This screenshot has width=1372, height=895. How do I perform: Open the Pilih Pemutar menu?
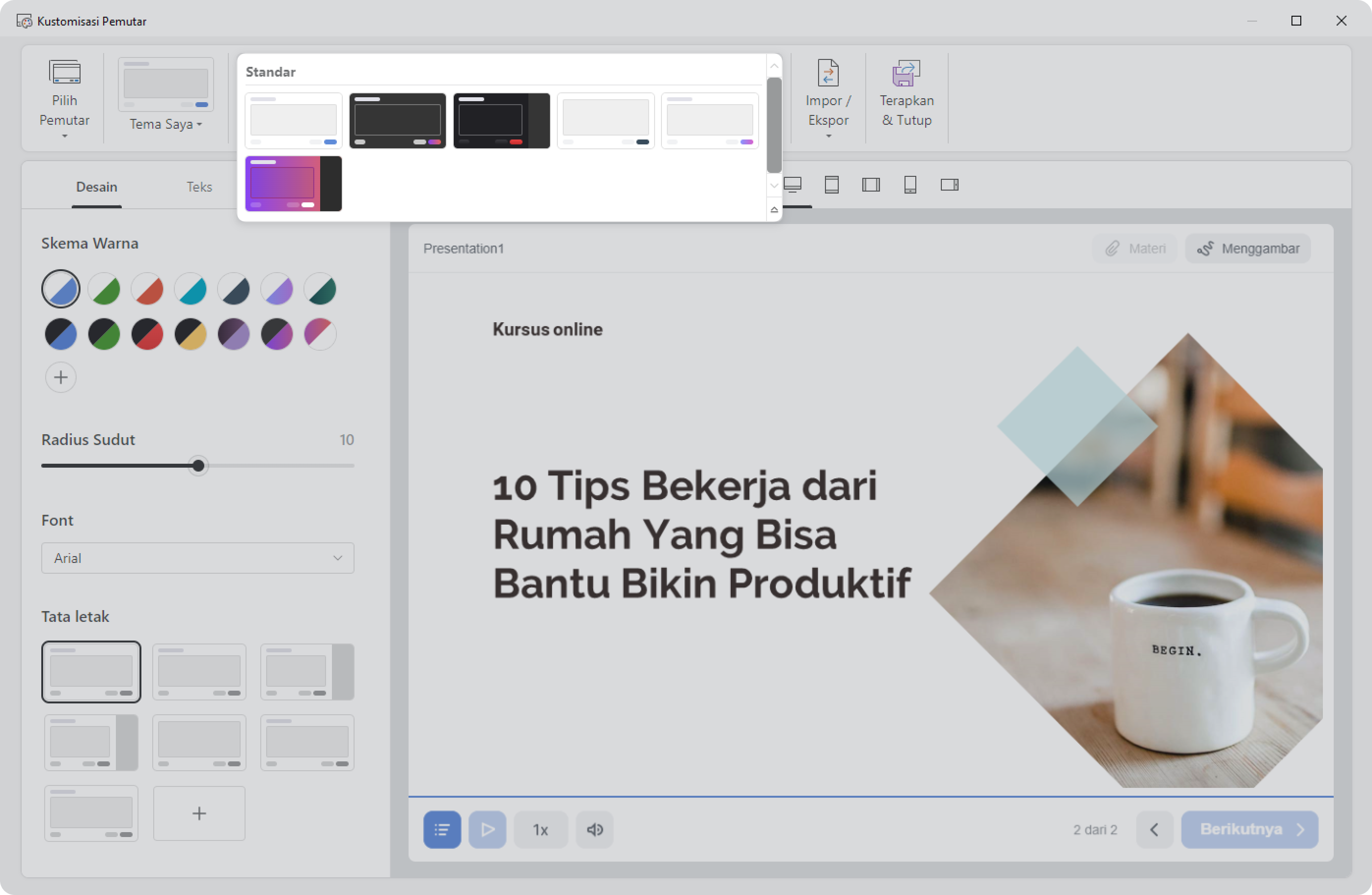pos(64,99)
